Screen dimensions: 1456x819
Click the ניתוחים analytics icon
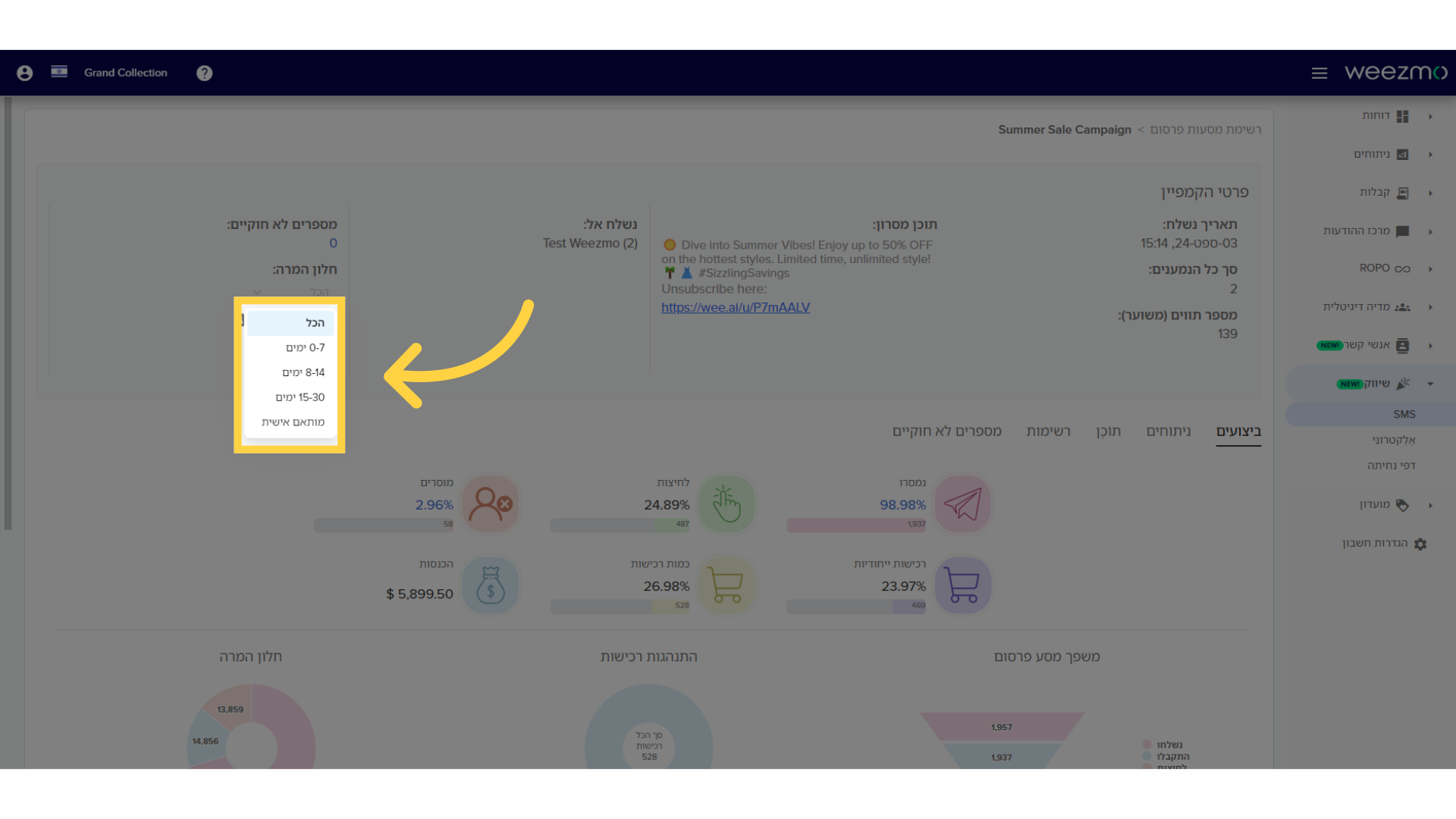(1402, 155)
